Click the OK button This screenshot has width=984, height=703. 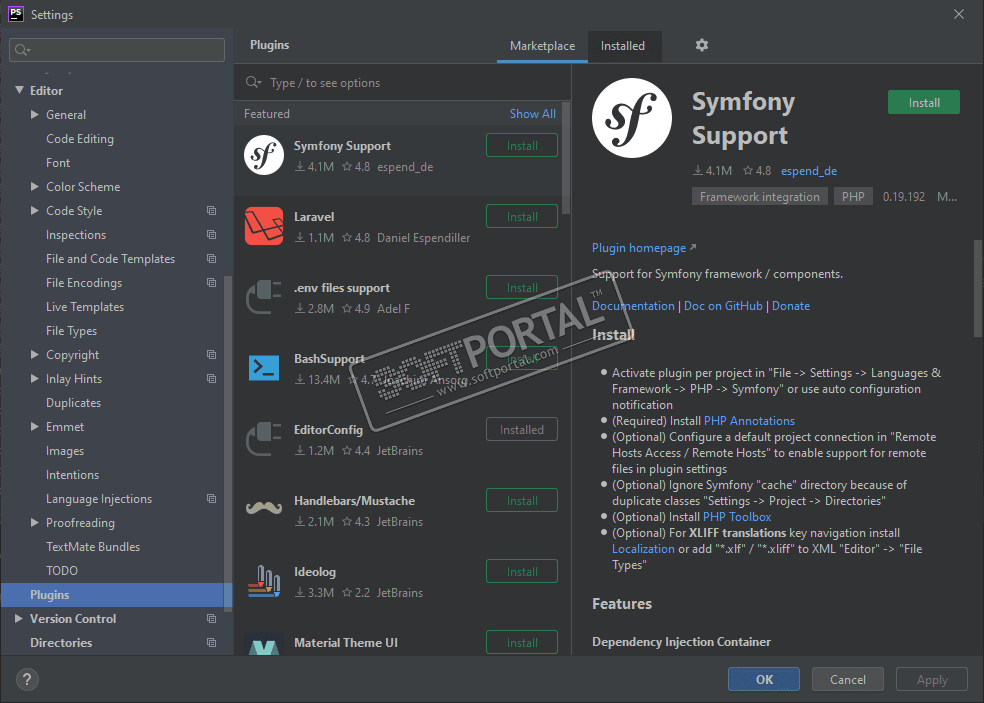coord(764,679)
